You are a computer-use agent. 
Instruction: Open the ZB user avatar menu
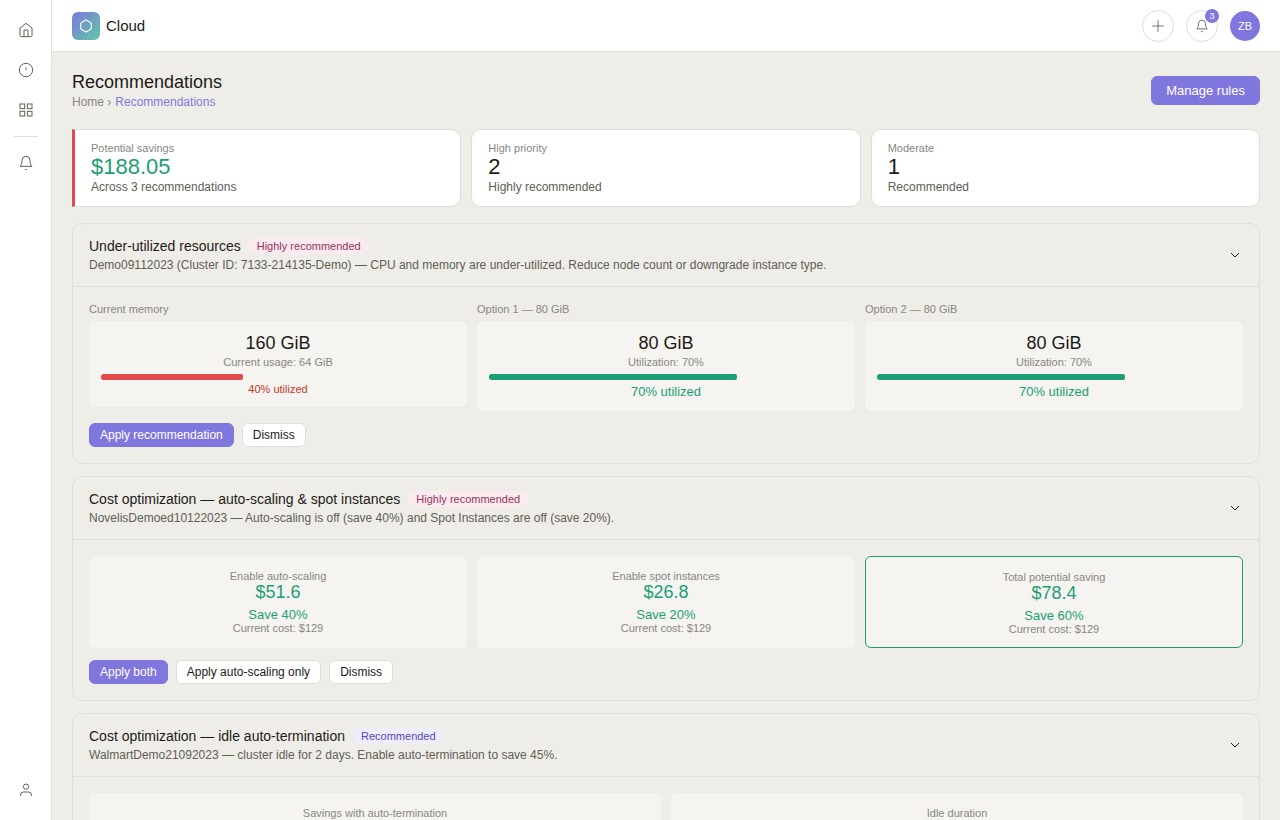(1245, 26)
